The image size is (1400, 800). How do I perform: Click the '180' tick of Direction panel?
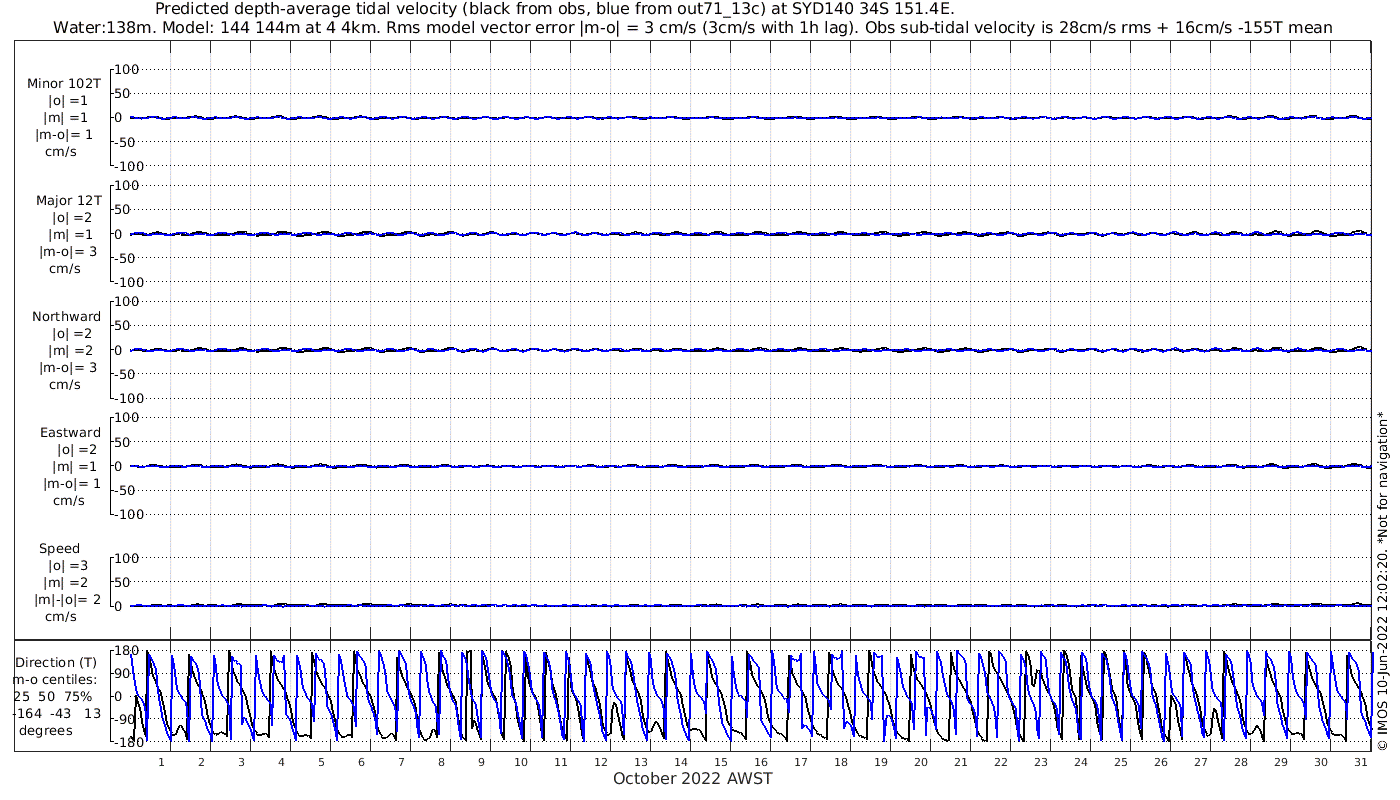(126, 651)
